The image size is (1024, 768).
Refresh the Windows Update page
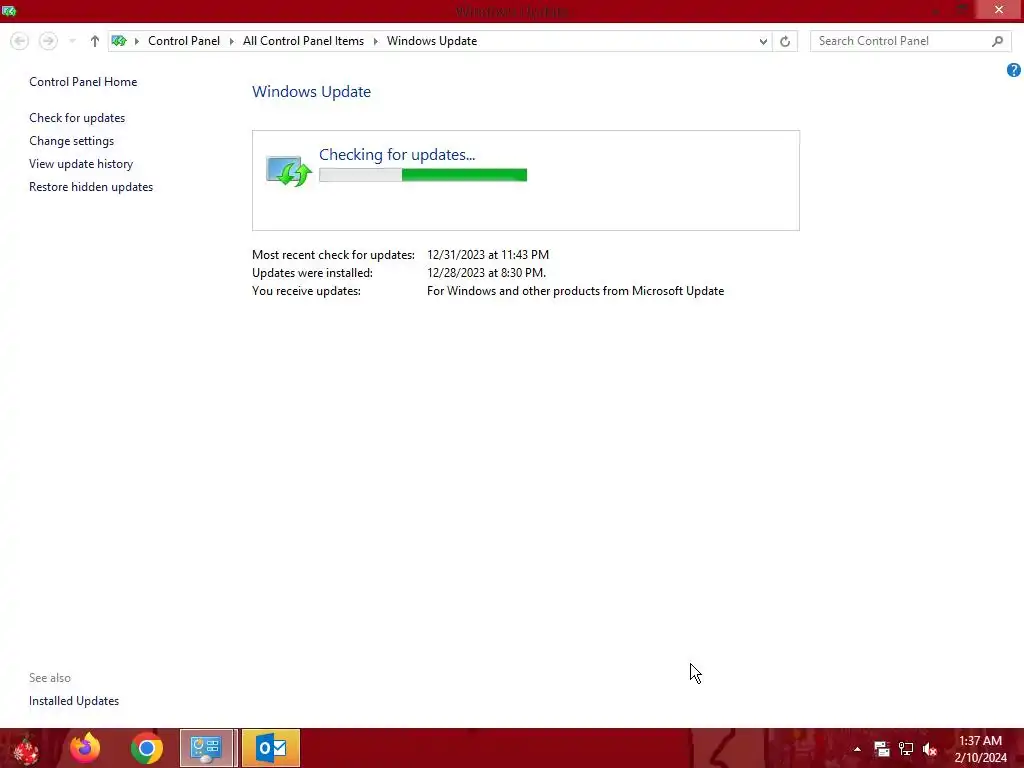(785, 41)
